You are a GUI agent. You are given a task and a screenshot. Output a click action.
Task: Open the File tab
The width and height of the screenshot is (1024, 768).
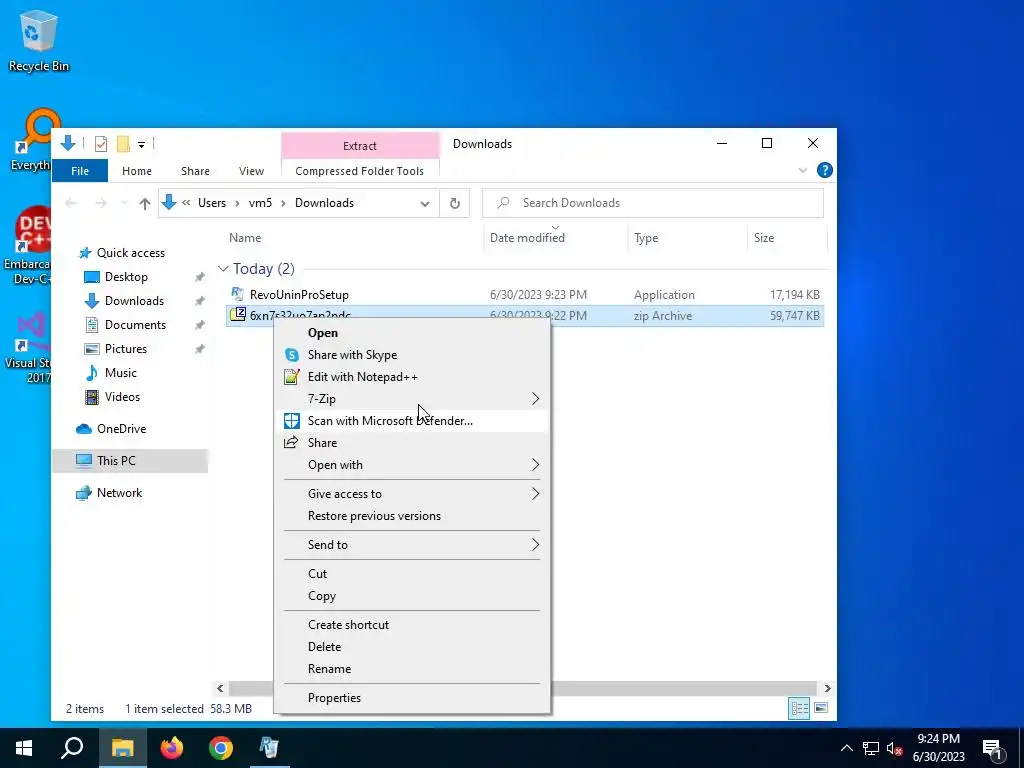80,170
